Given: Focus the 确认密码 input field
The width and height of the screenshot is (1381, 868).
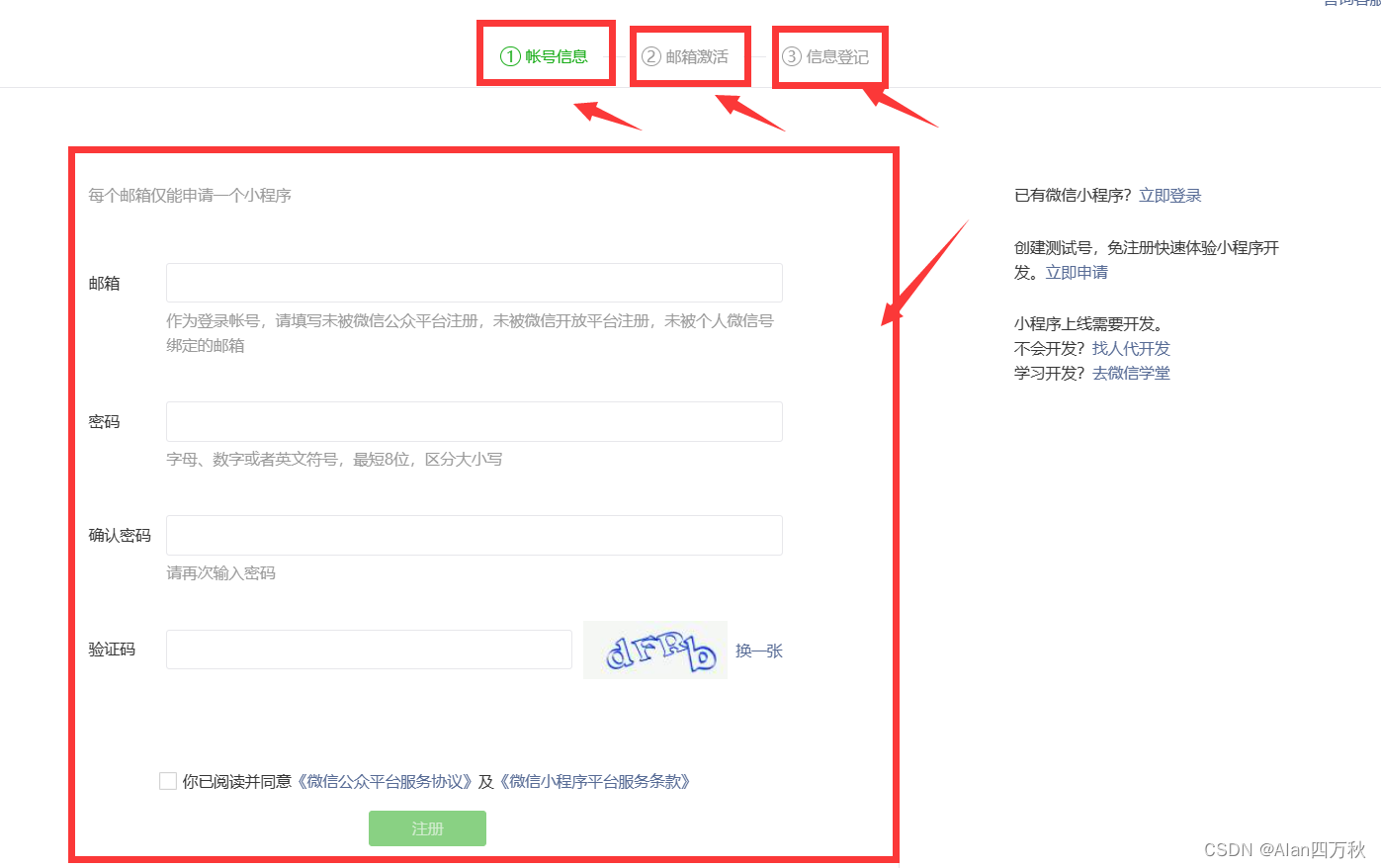Looking at the screenshot, I should (x=475, y=535).
